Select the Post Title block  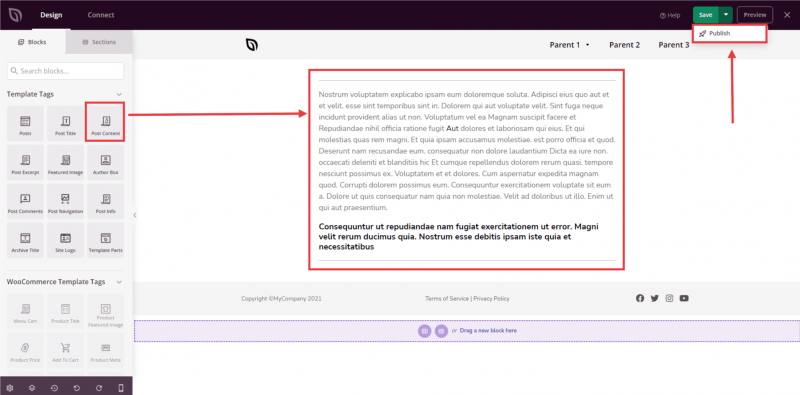[x=65, y=124]
